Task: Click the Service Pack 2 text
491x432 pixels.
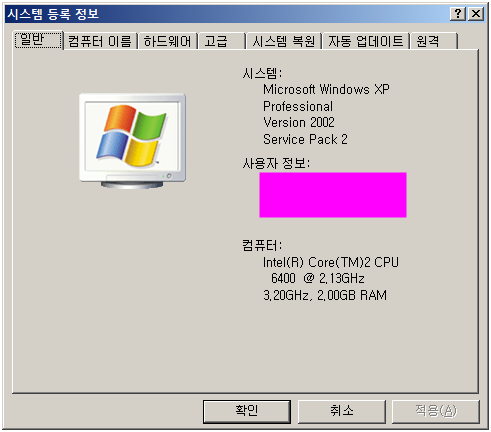Action: pyautogui.click(x=305, y=139)
